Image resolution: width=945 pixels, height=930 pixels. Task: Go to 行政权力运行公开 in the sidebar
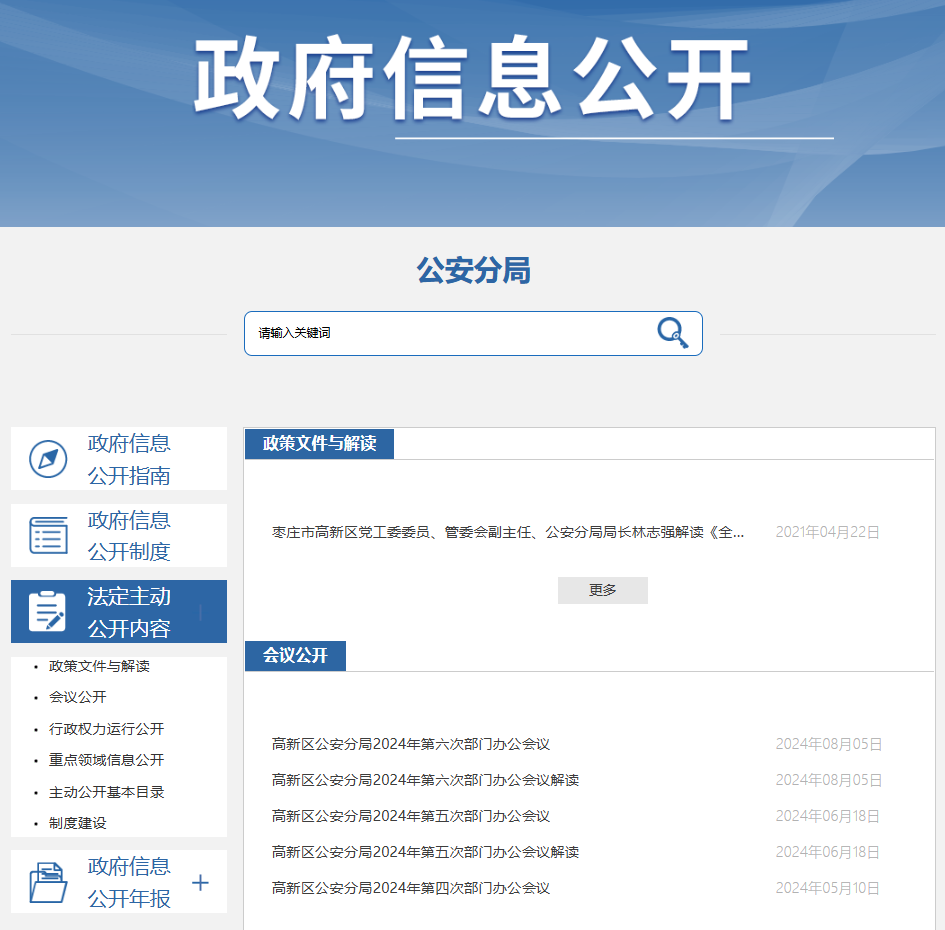tap(106, 729)
